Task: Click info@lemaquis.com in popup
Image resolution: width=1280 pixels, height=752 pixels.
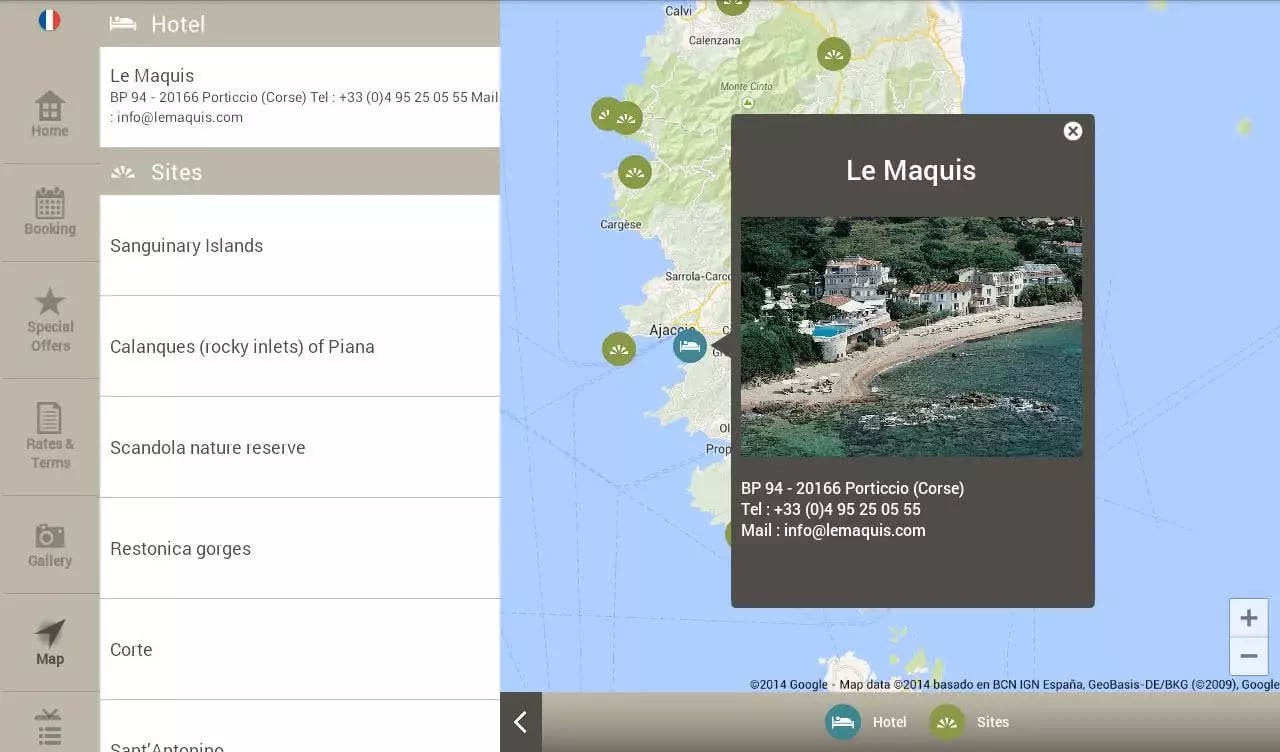Action: (855, 531)
